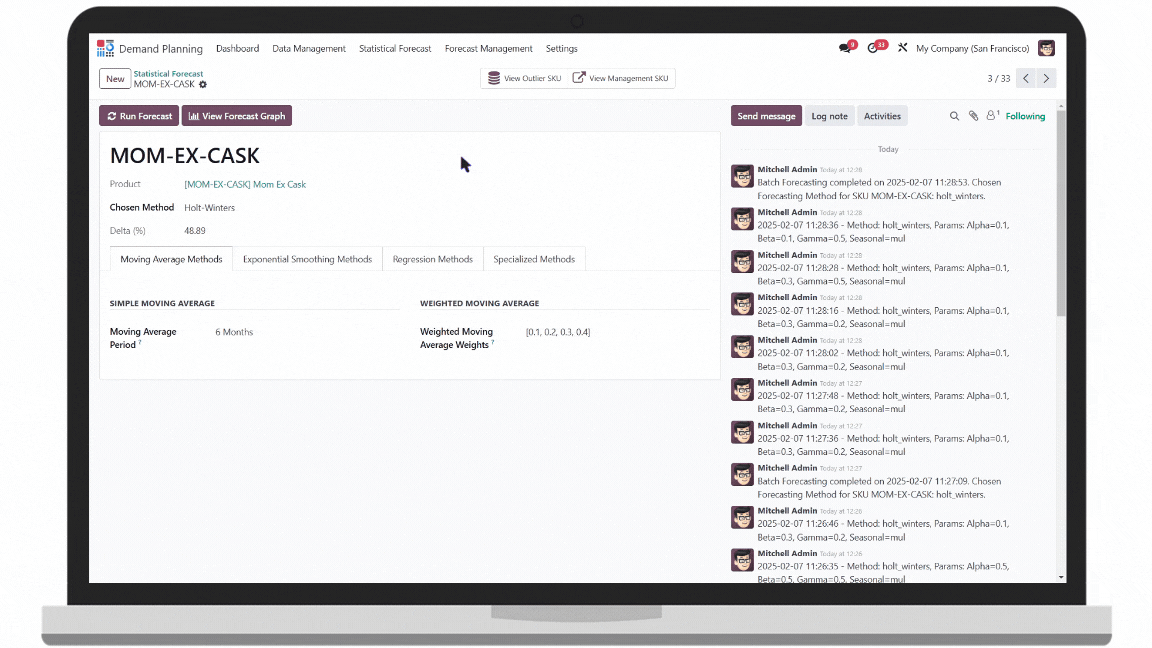Screen dimensions: 1152x648
Task: Click the Demand Planning app title
Action: [x=161, y=48]
